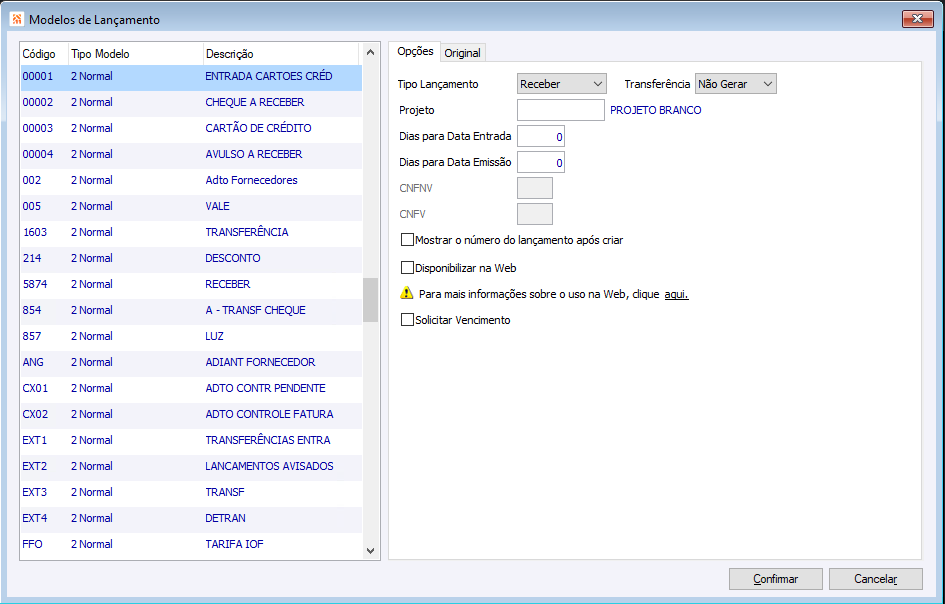Select the DESCONTO row
The width and height of the screenshot is (945, 604).
tap(192, 258)
